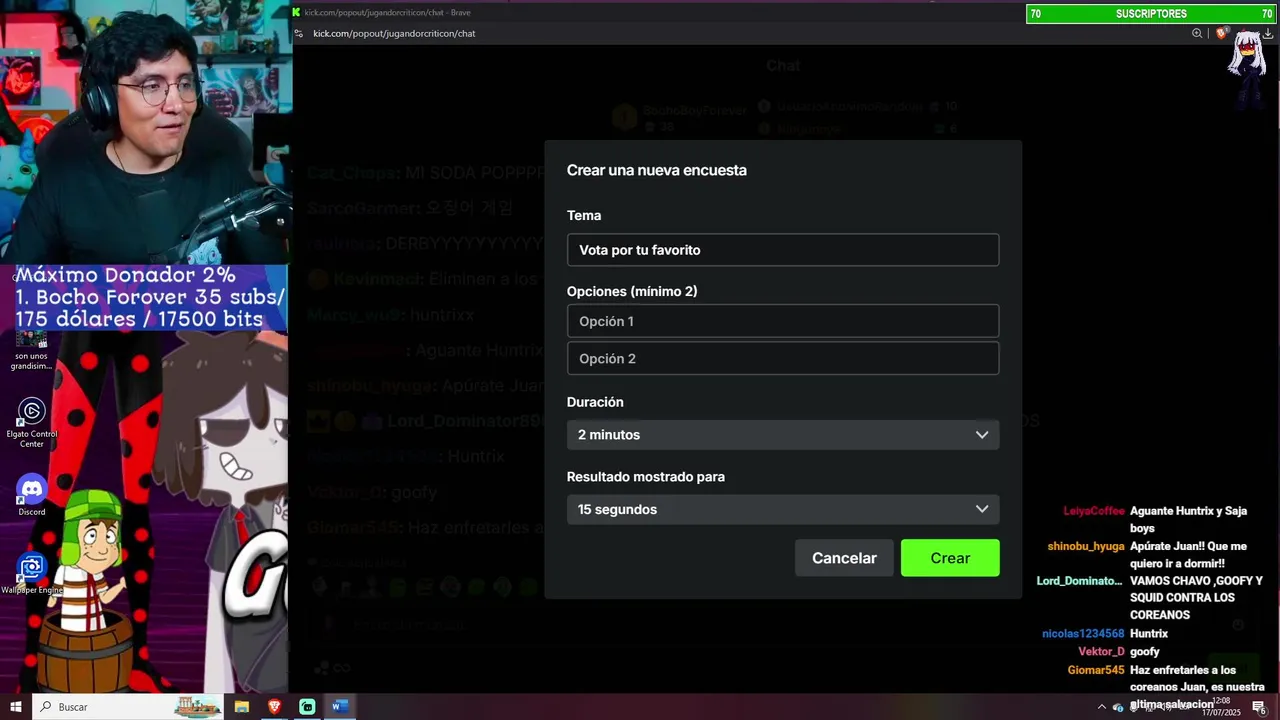
Task: Focus the Opción 2 input field
Action: [782, 358]
